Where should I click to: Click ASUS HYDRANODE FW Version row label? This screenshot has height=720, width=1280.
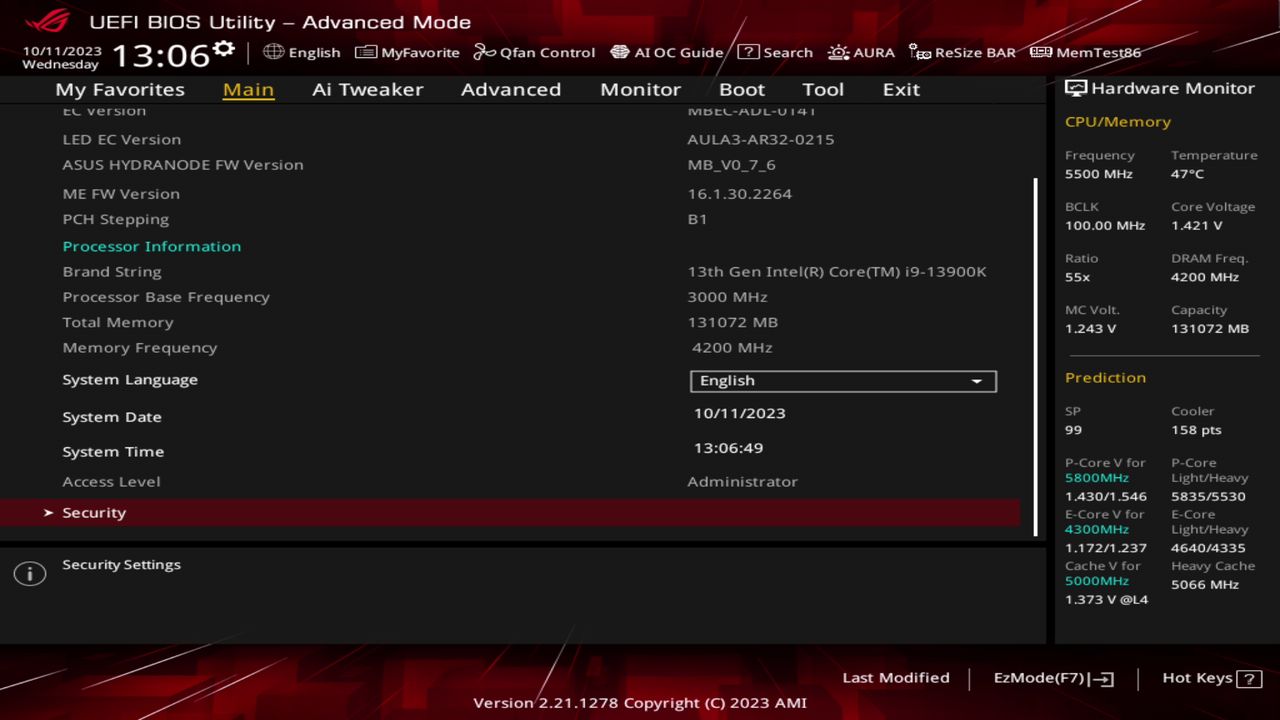click(x=183, y=165)
